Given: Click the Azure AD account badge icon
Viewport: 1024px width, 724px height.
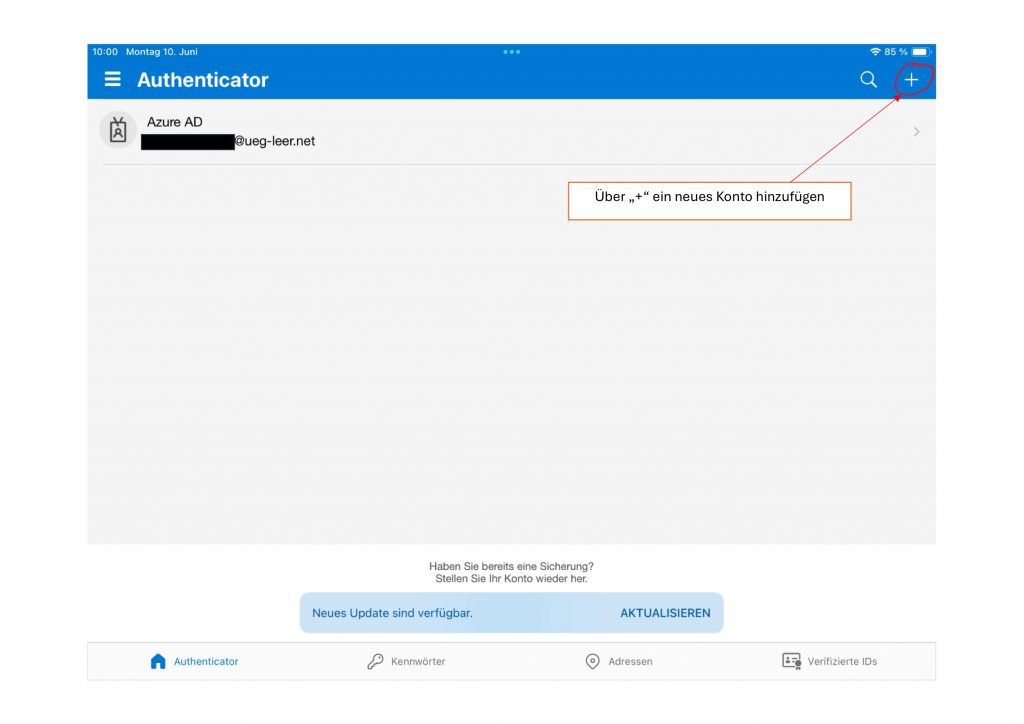Looking at the screenshot, I should coord(118,131).
